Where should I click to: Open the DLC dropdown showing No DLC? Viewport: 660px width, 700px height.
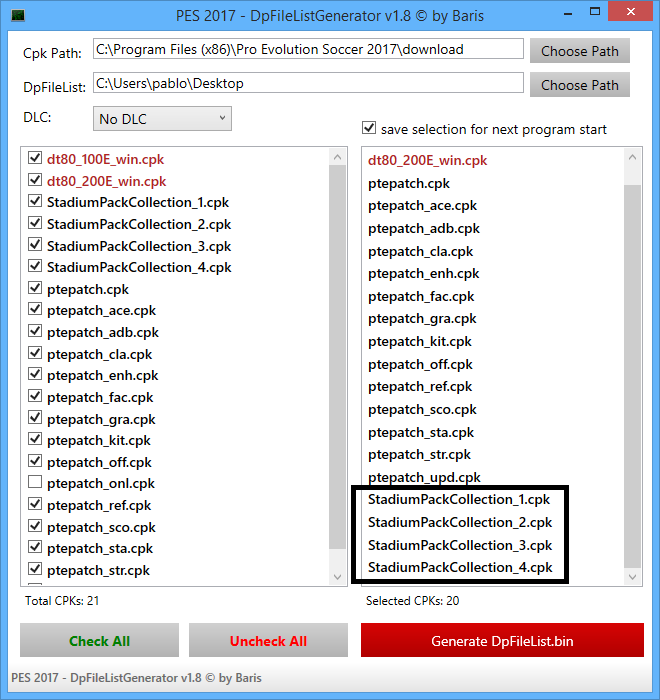pyautogui.click(x=162, y=119)
